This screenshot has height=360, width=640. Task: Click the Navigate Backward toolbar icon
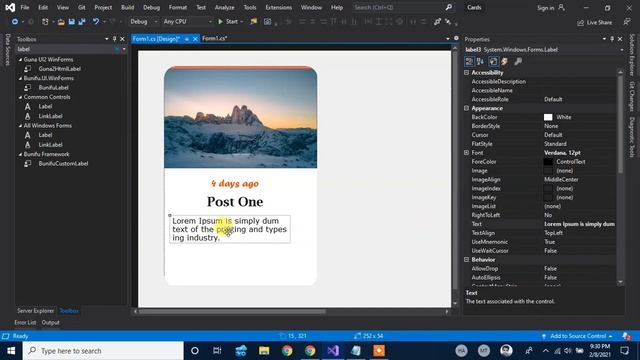15,22
